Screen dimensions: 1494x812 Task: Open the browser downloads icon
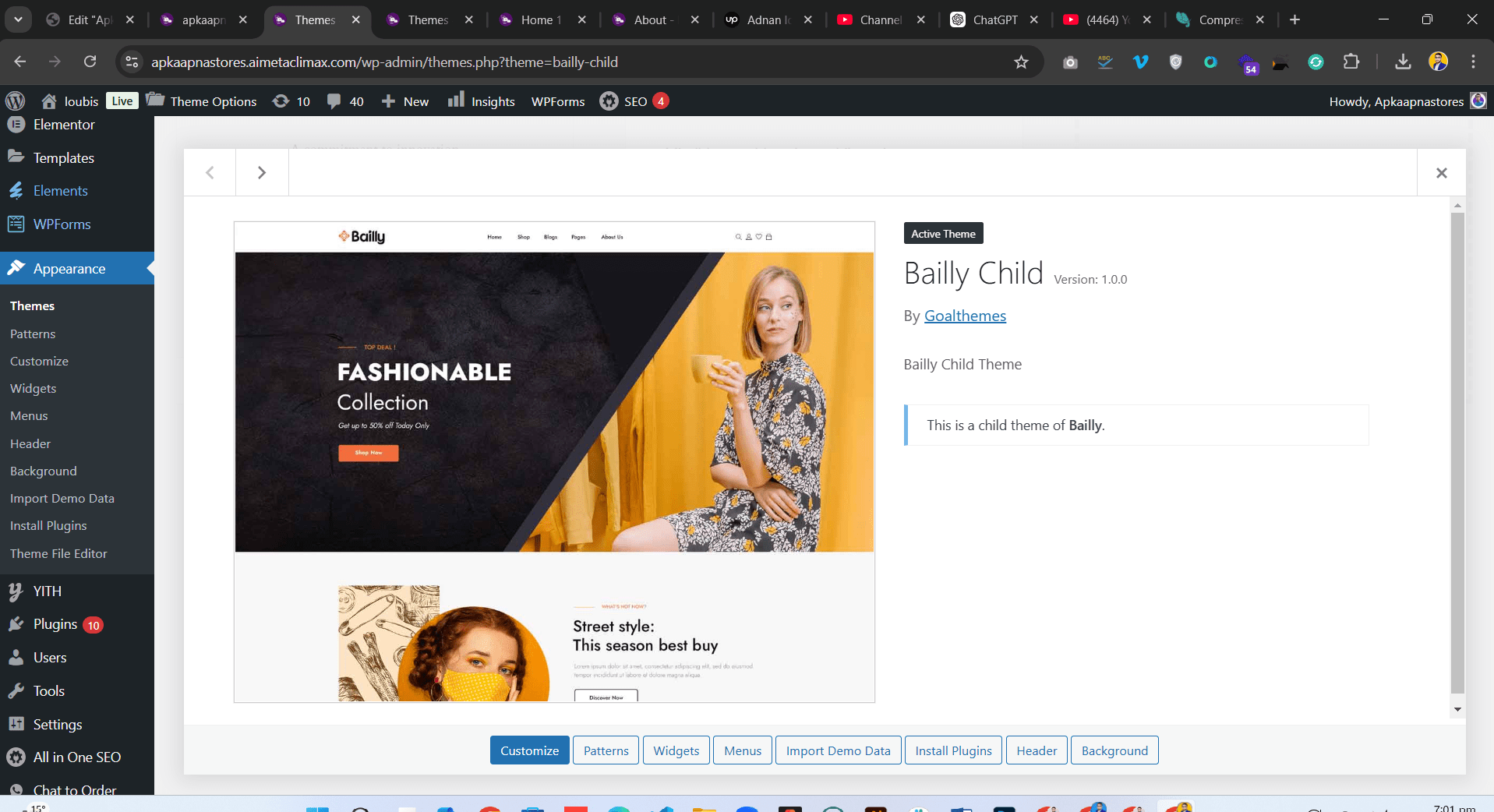tap(1403, 62)
